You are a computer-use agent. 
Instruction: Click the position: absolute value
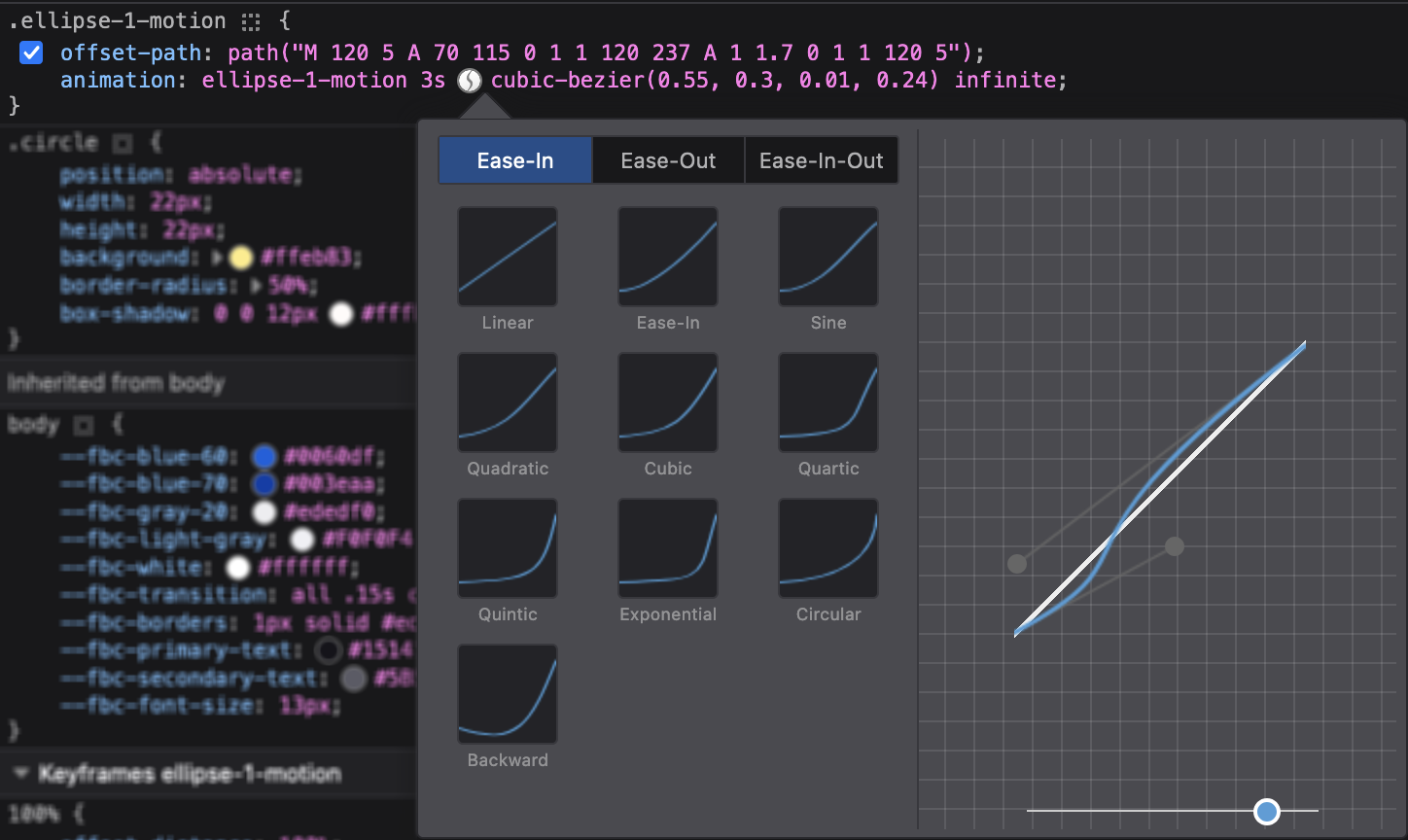click(242, 175)
